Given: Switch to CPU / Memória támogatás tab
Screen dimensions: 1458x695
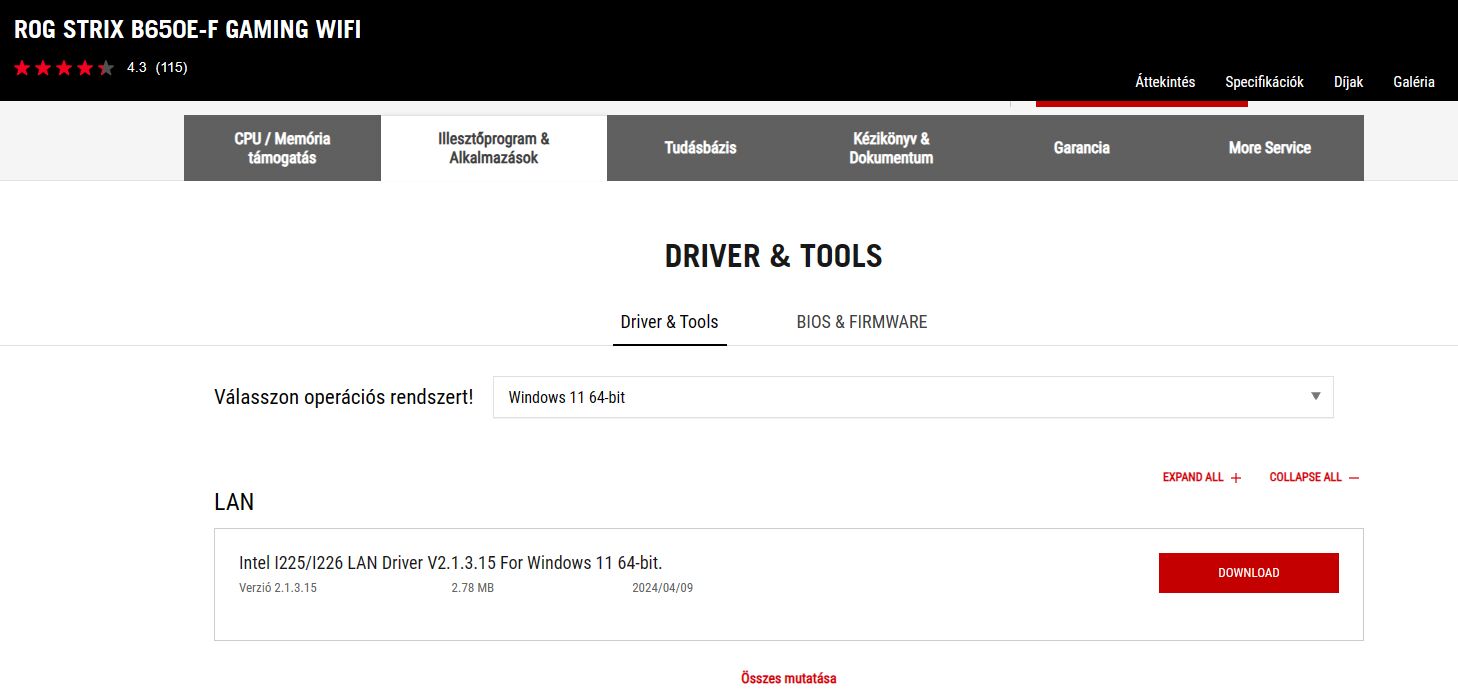Looking at the screenshot, I should pyautogui.click(x=282, y=148).
